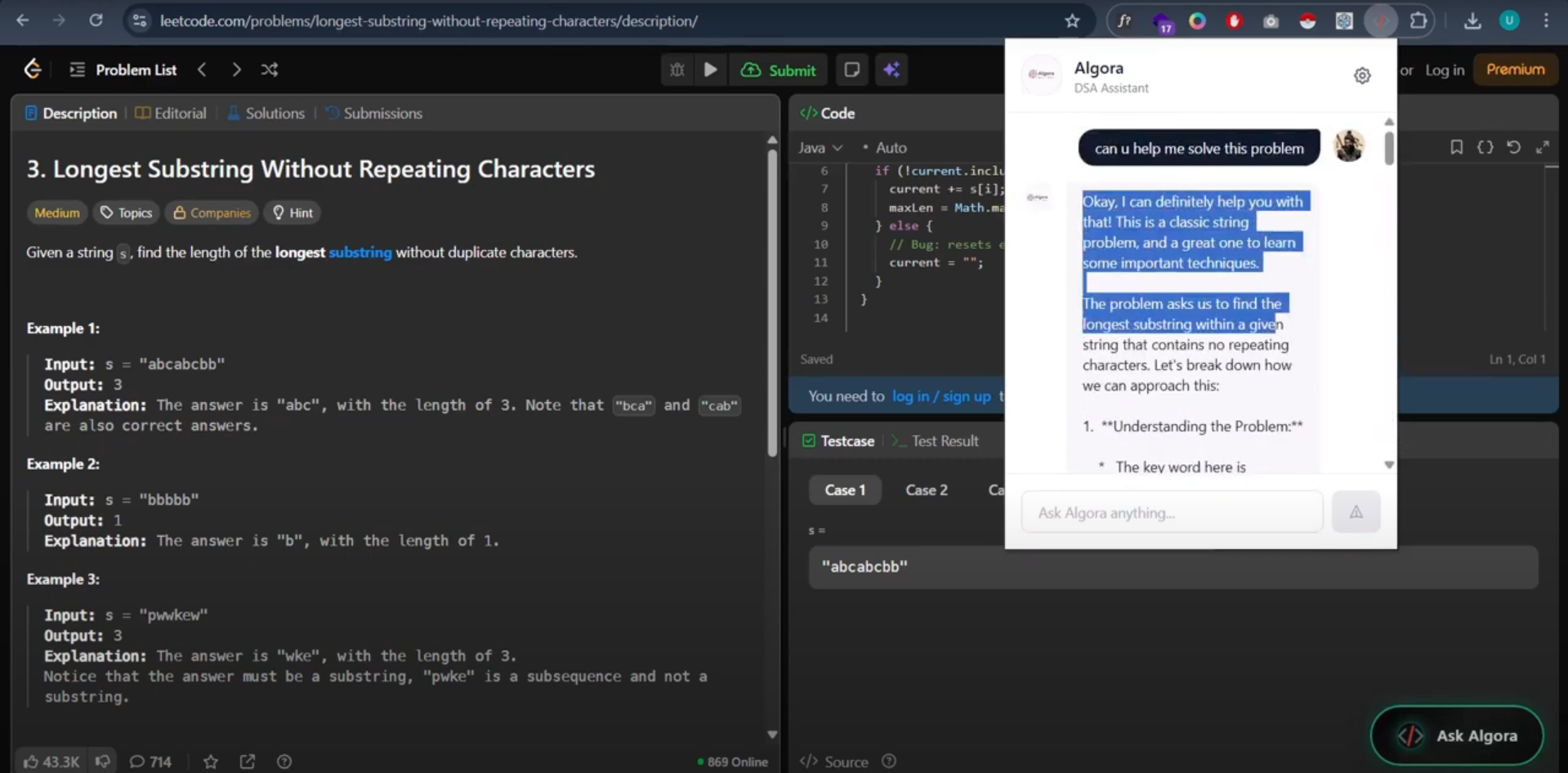Go to previous problem arrow
Screen dimensions: 1568x773
[202, 69]
